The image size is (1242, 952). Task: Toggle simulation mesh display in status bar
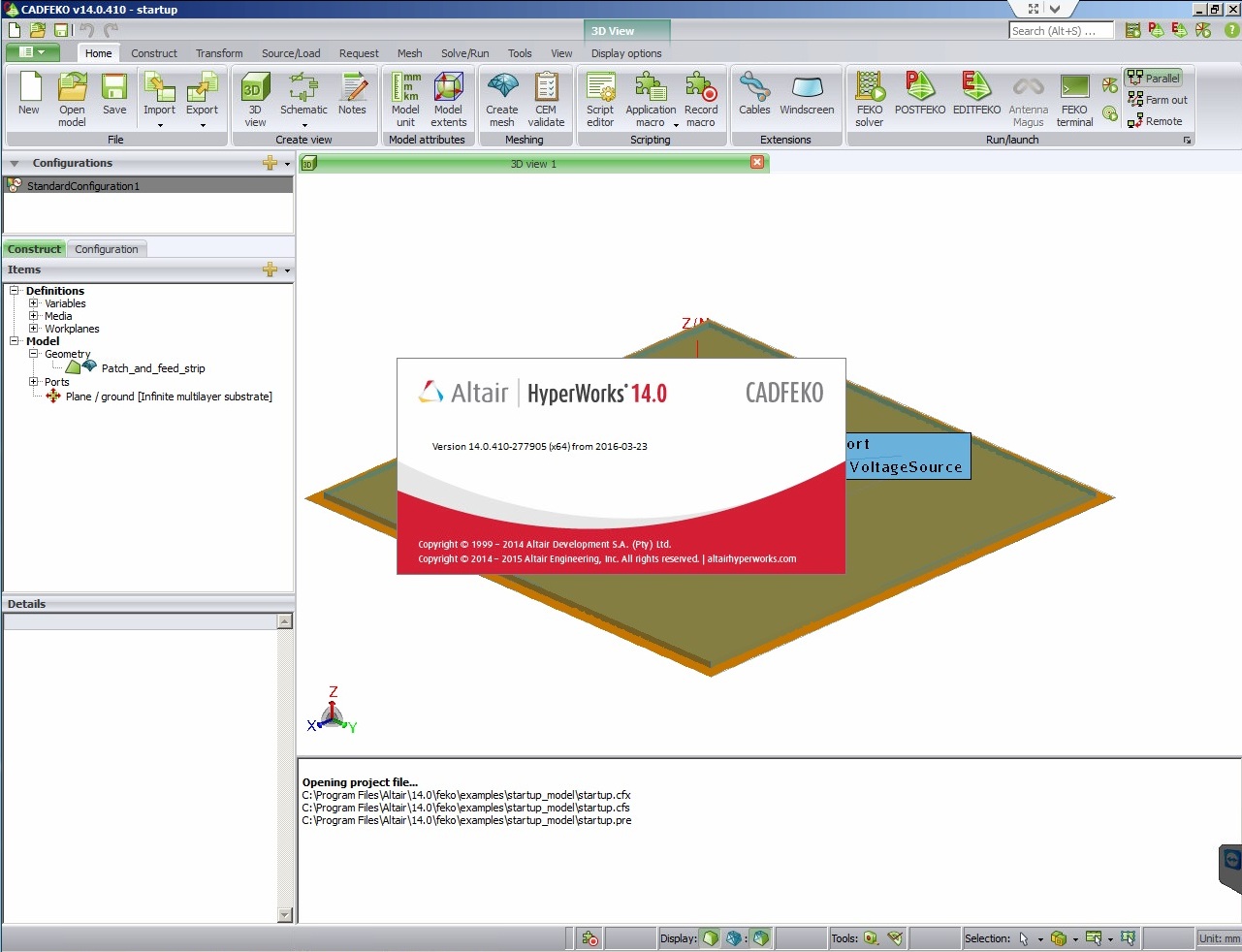pyautogui.click(x=761, y=937)
